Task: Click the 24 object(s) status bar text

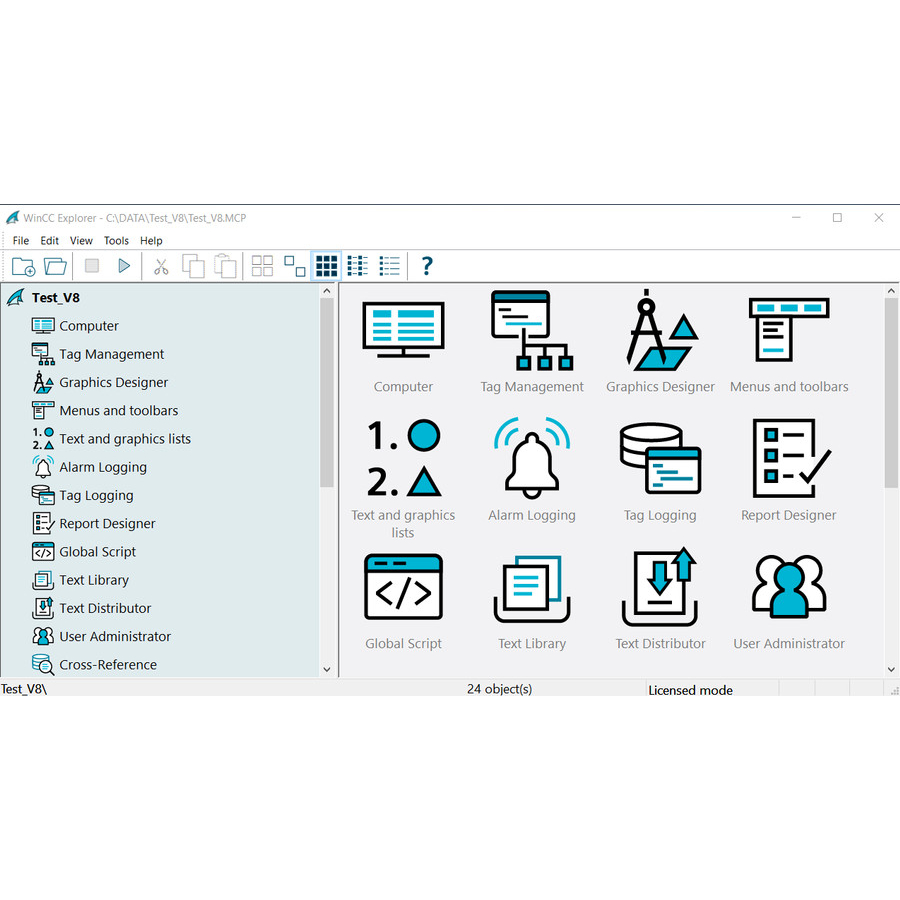Action: point(499,689)
